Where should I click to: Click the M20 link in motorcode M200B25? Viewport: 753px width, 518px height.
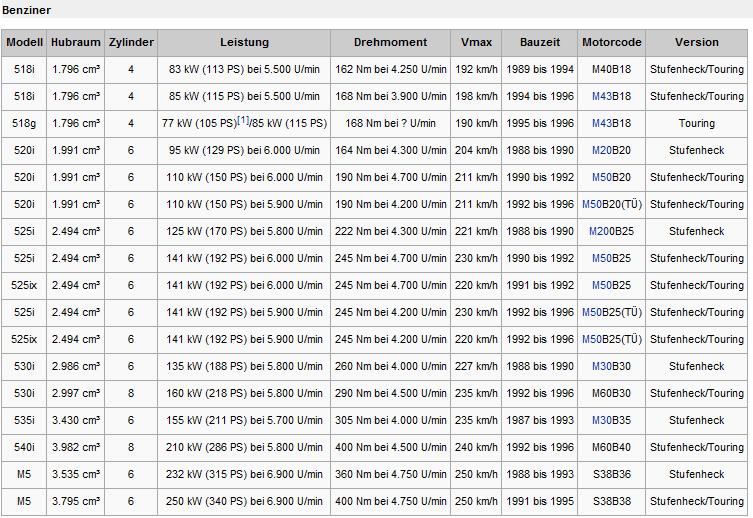point(598,231)
